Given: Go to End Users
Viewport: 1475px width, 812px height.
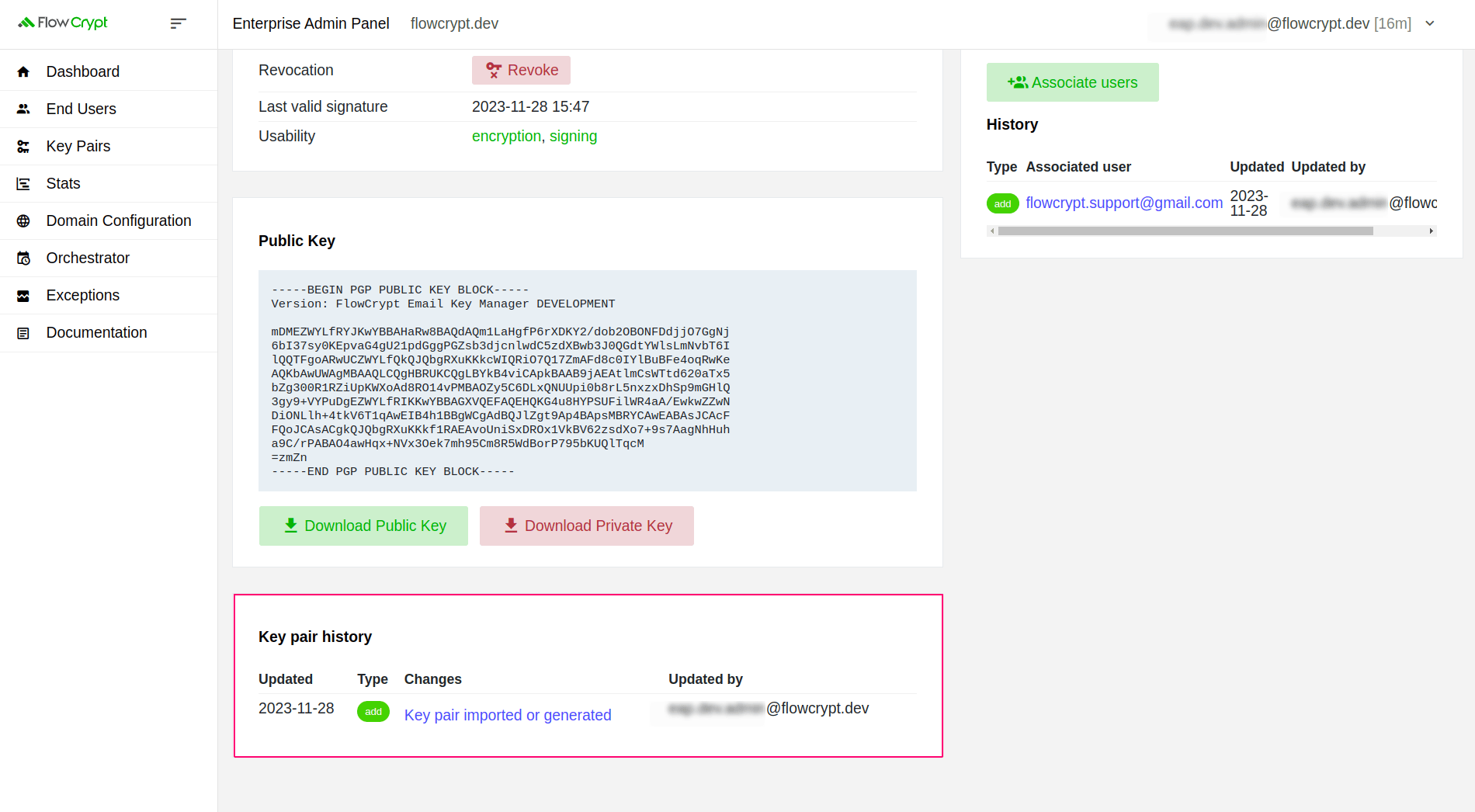Looking at the screenshot, I should [109, 109].
